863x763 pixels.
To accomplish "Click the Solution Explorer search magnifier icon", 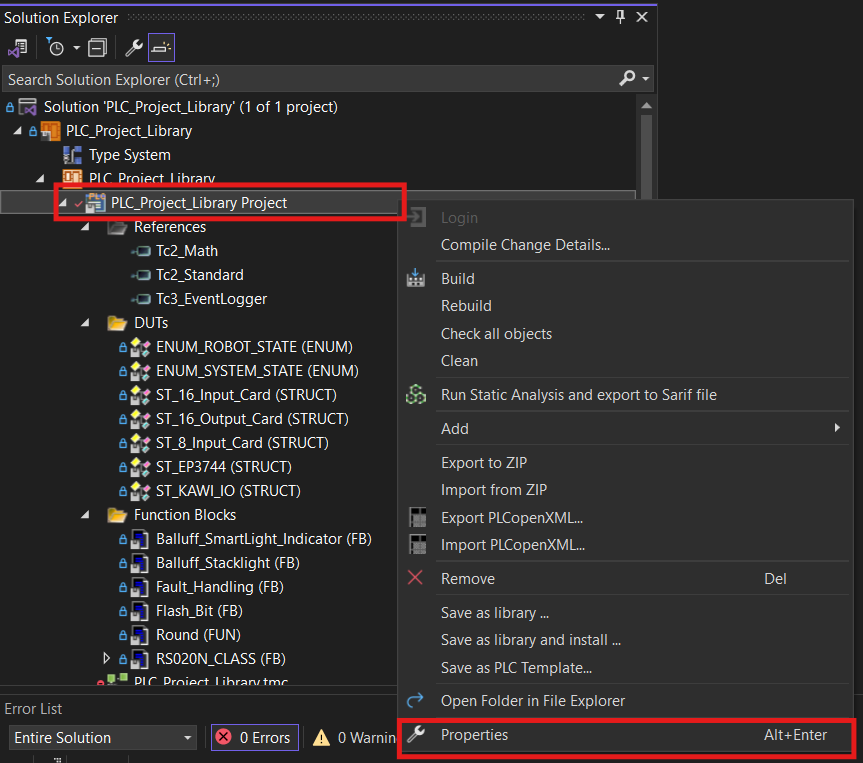I will tap(627, 78).
